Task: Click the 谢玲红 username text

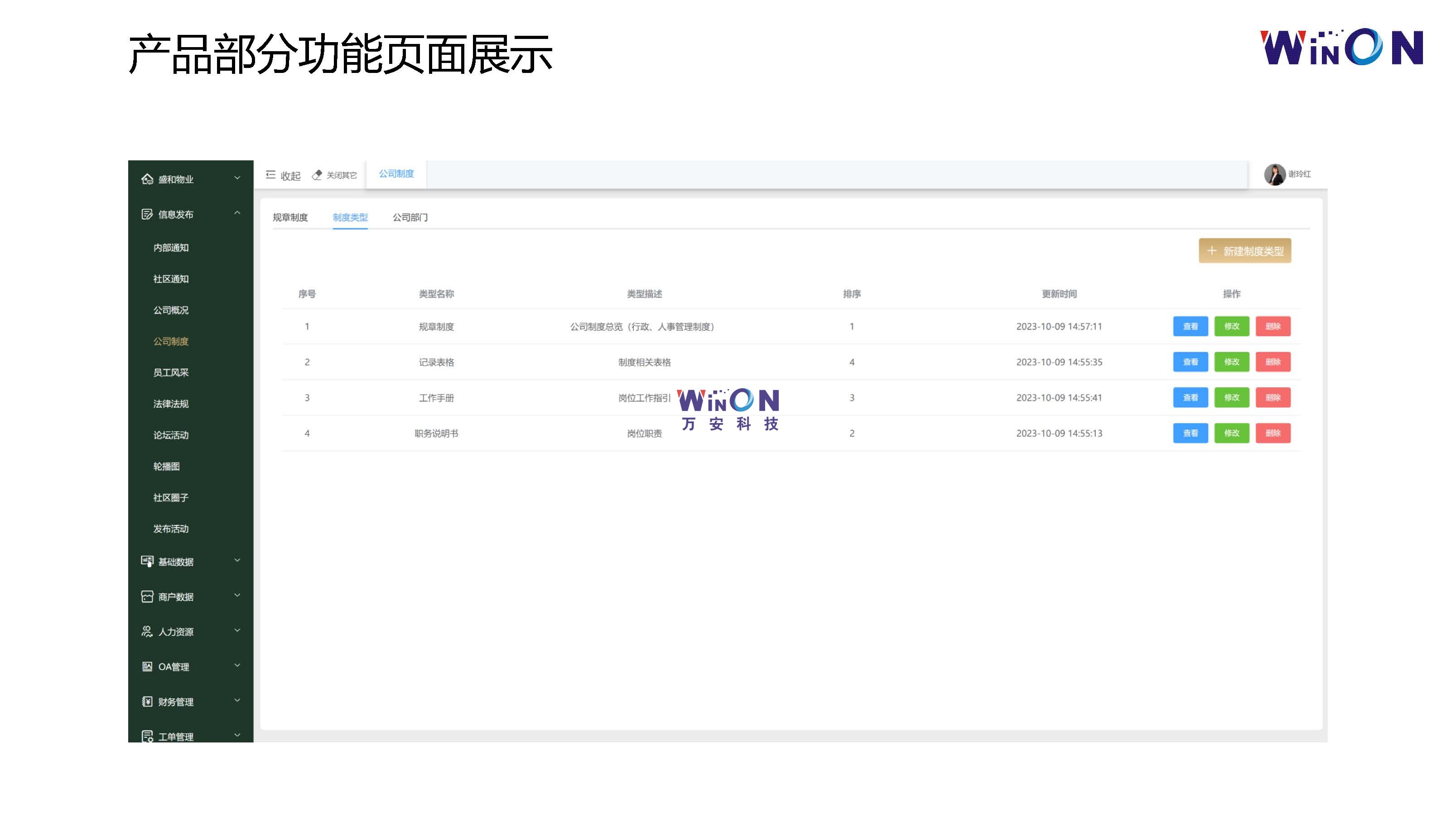Action: pos(1299,174)
